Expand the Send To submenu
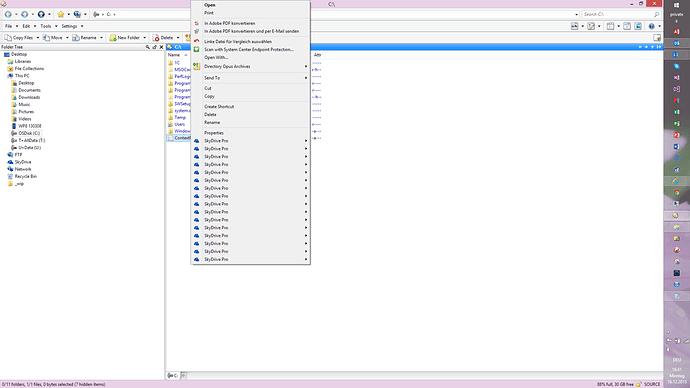 (x=250, y=78)
